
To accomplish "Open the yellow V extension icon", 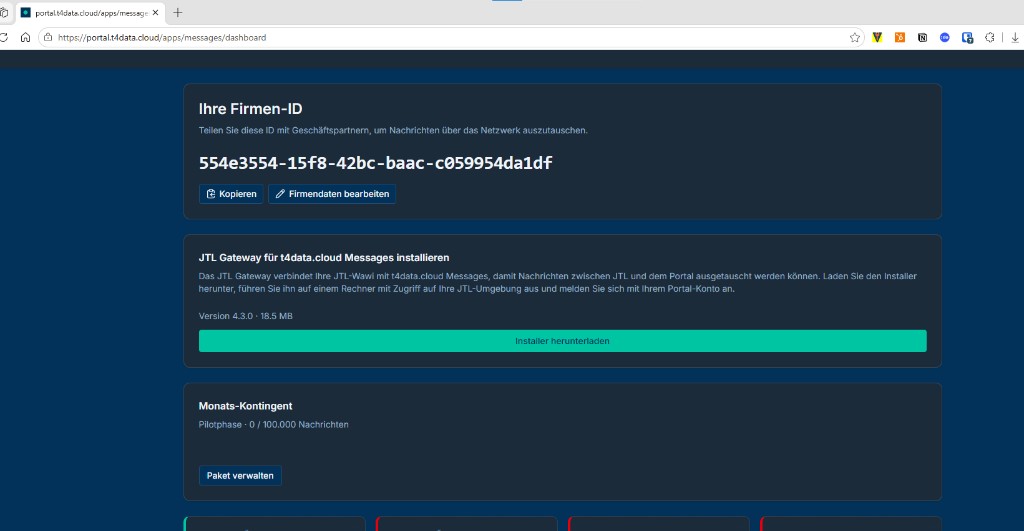I will click(877, 38).
